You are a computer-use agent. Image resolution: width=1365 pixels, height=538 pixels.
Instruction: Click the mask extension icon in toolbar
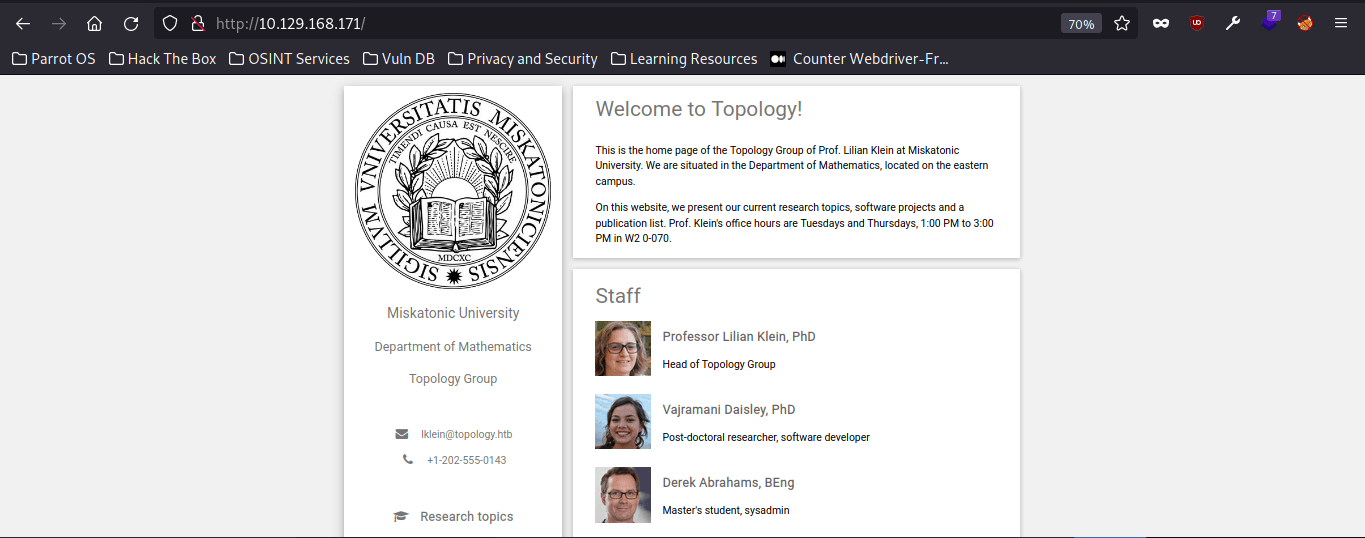[x=1161, y=23]
